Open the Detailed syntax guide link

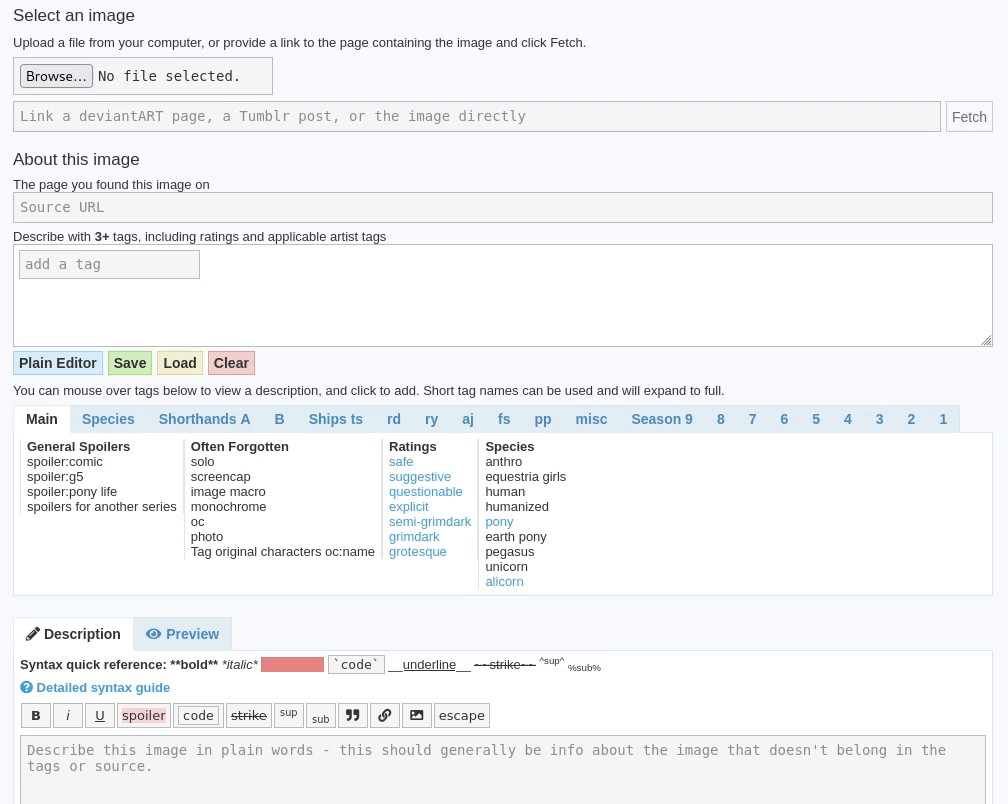102,687
